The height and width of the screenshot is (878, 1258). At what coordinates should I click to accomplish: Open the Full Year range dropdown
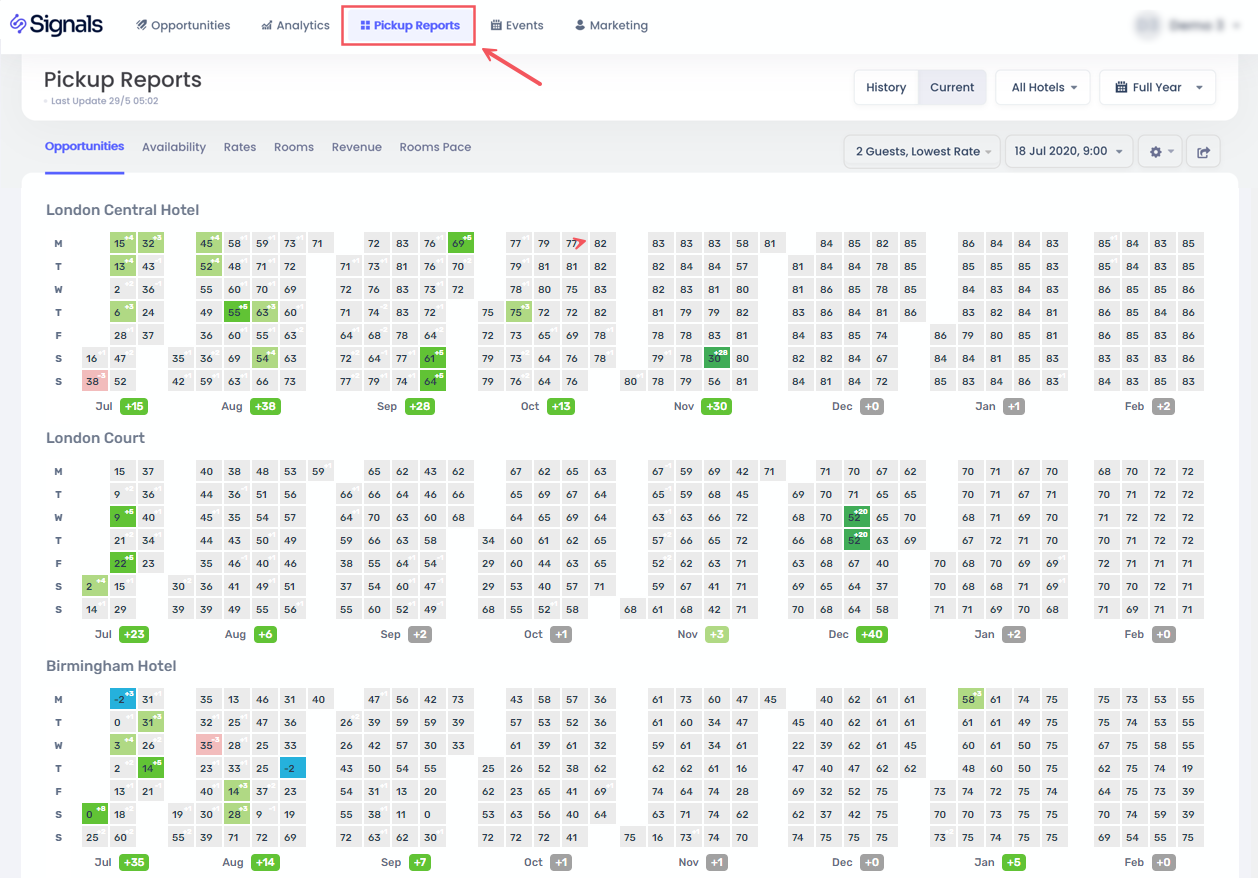[1157, 87]
